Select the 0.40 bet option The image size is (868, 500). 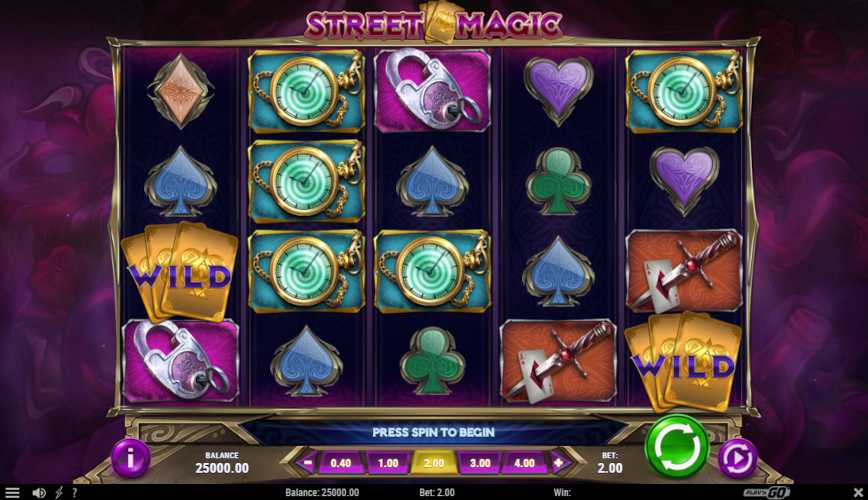click(x=341, y=463)
